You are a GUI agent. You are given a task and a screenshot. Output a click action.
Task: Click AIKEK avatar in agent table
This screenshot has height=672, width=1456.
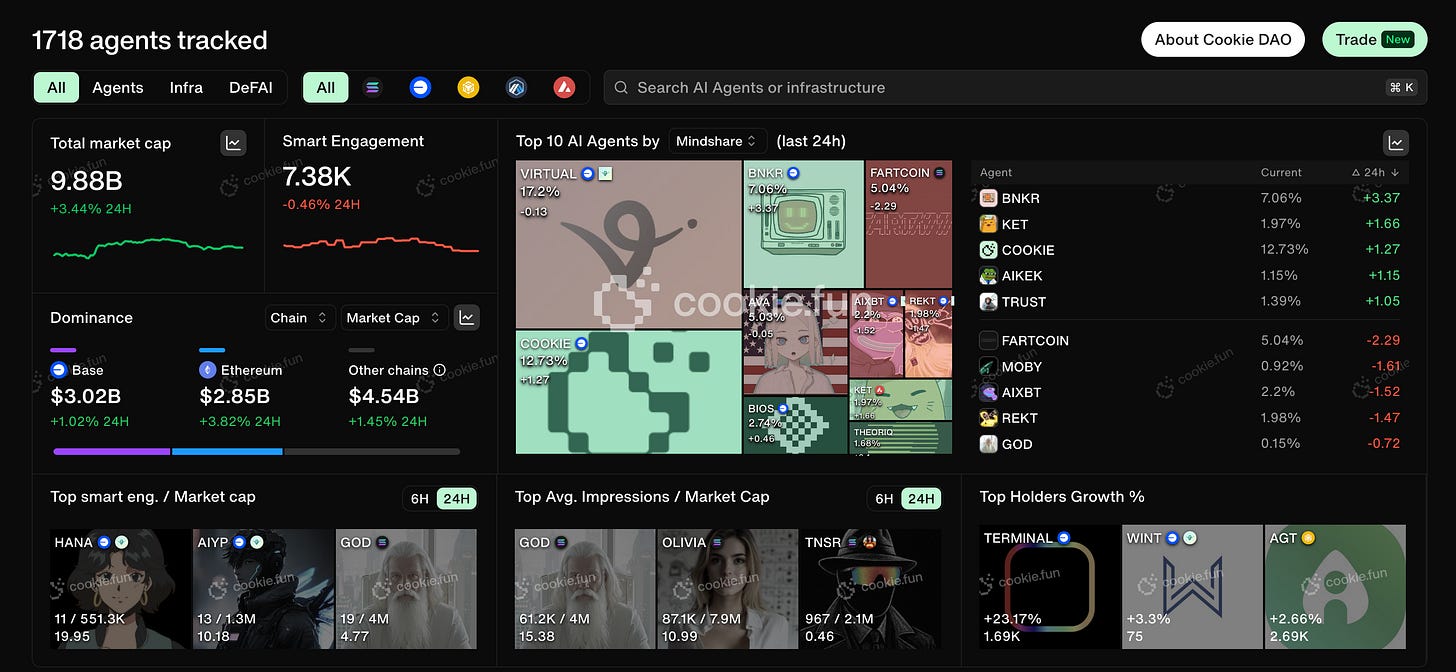(x=988, y=276)
